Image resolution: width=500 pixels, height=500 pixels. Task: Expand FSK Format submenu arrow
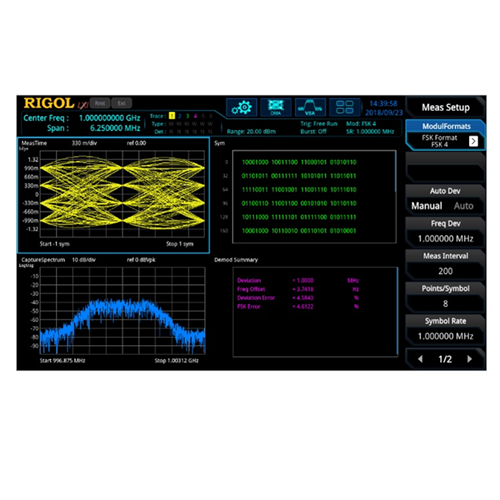tap(473, 141)
